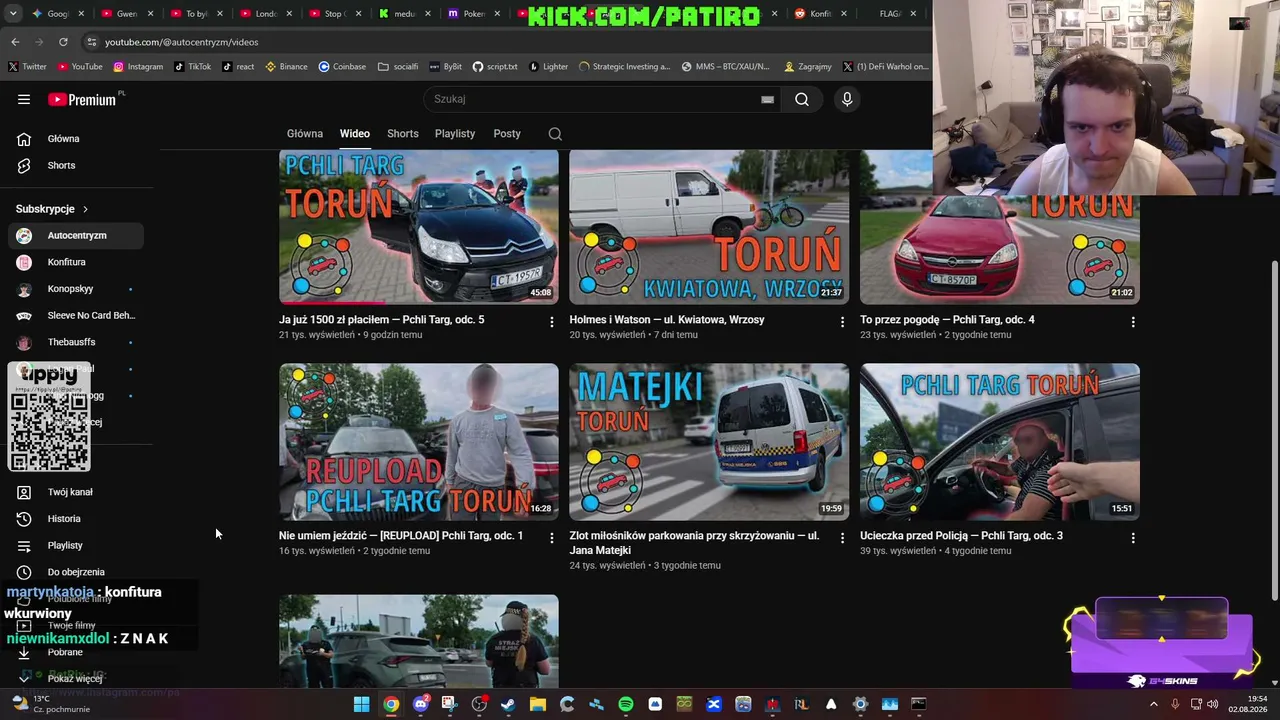
Task: Open Shorts in the left sidebar
Action: click(x=76, y=165)
